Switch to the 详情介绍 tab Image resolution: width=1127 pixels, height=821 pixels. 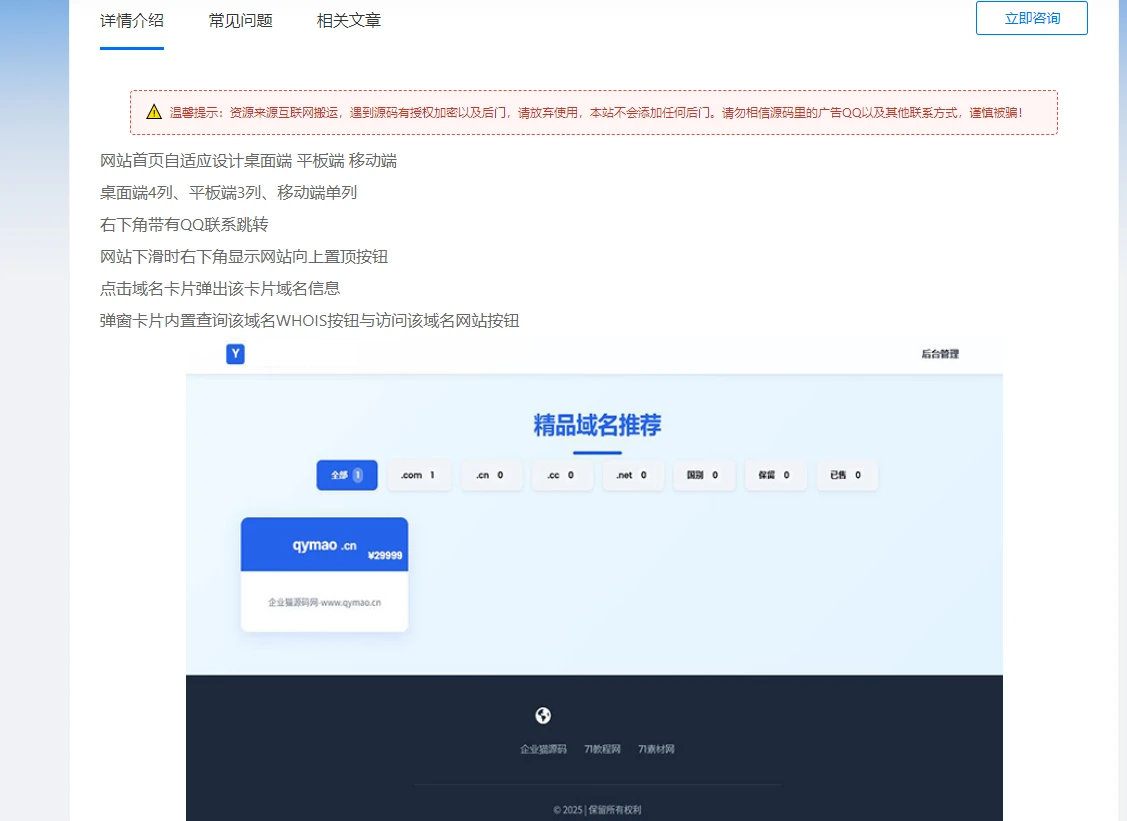click(x=132, y=21)
